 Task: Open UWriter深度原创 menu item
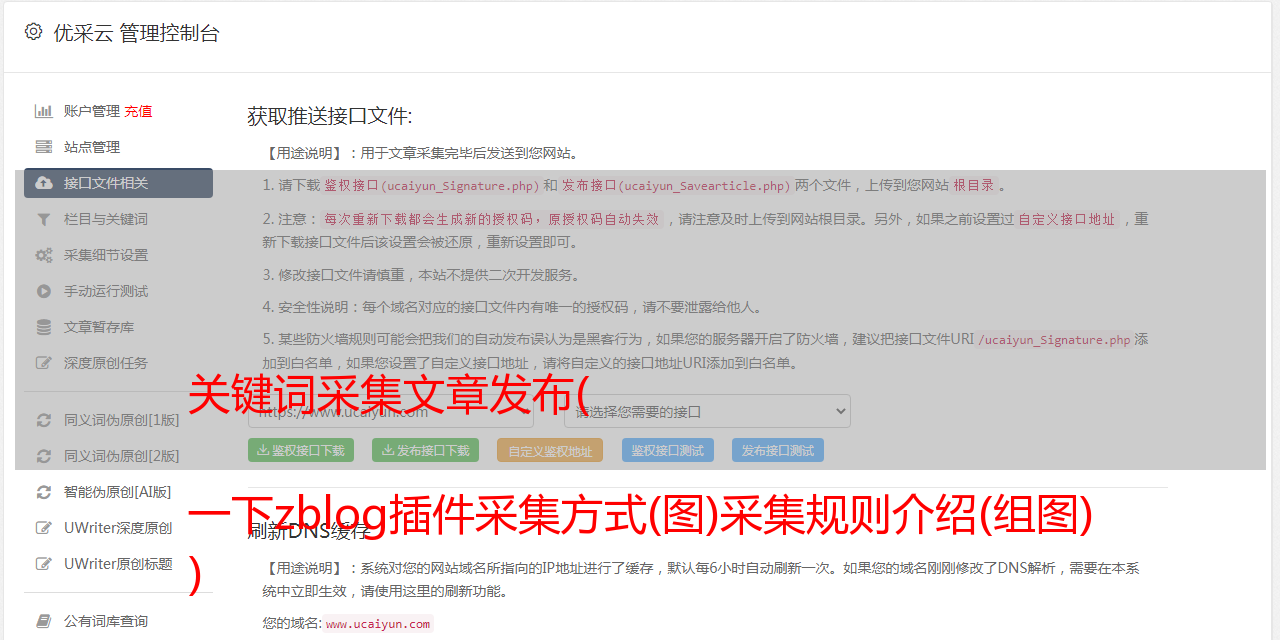[x=118, y=528]
